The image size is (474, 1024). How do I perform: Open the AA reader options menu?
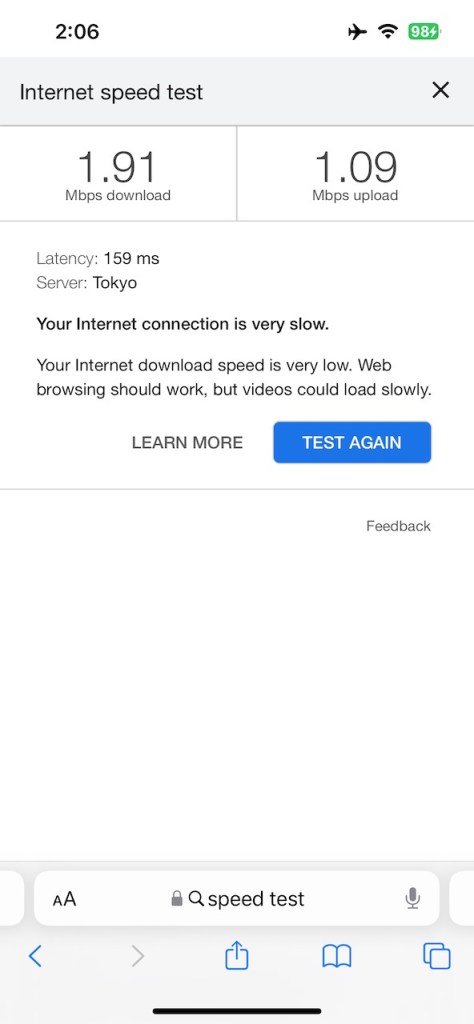(x=65, y=899)
